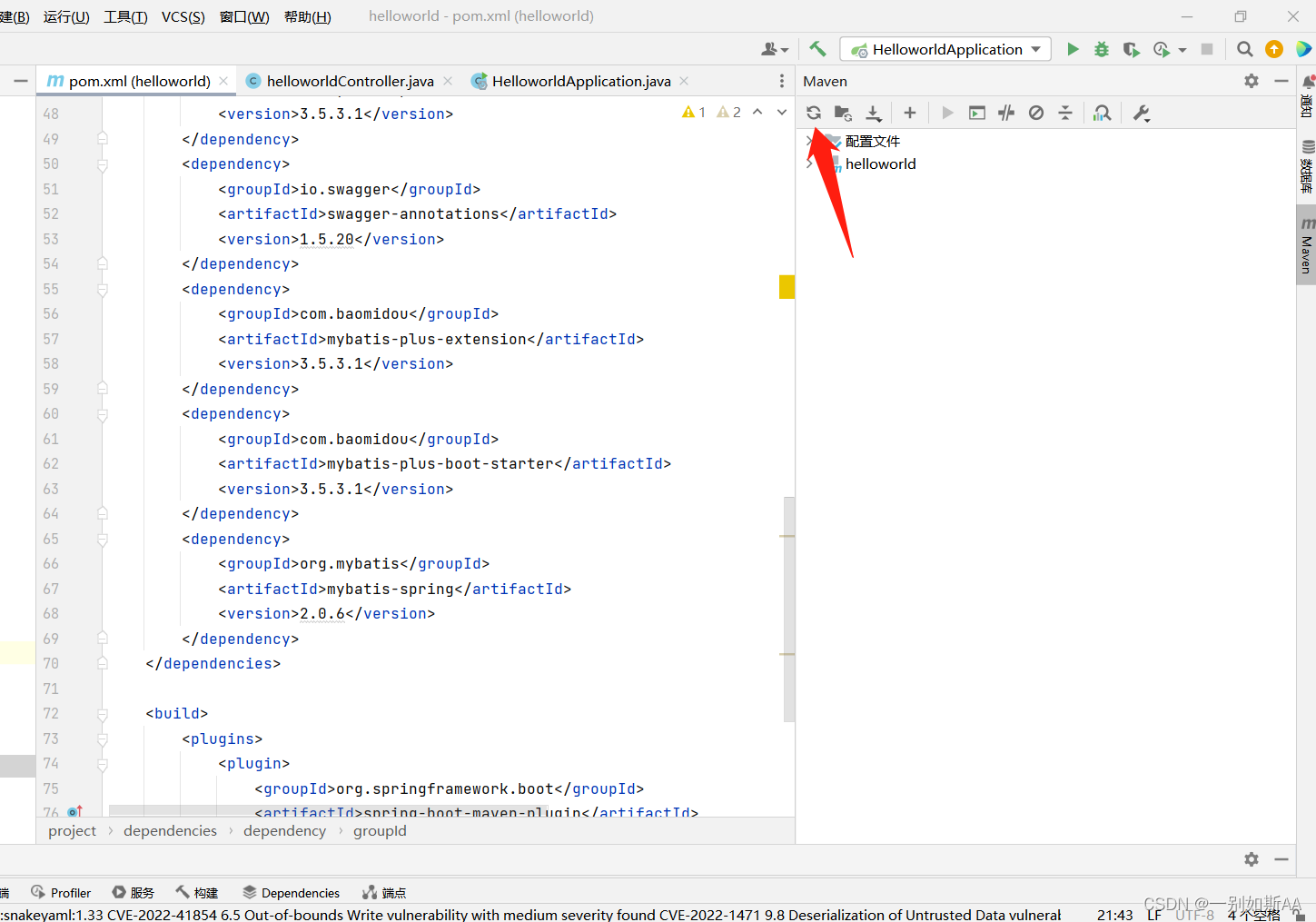The height and width of the screenshot is (922, 1316).
Task: Download sources and documentation in Maven toolbar
Action: pyautogui.click(x=873, y=113)
